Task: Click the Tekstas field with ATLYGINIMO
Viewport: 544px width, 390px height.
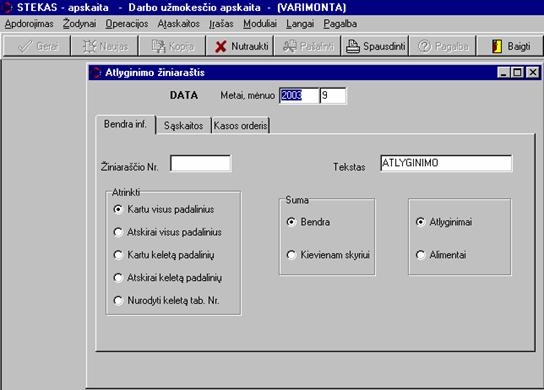Action: click(x=446, y=163)
